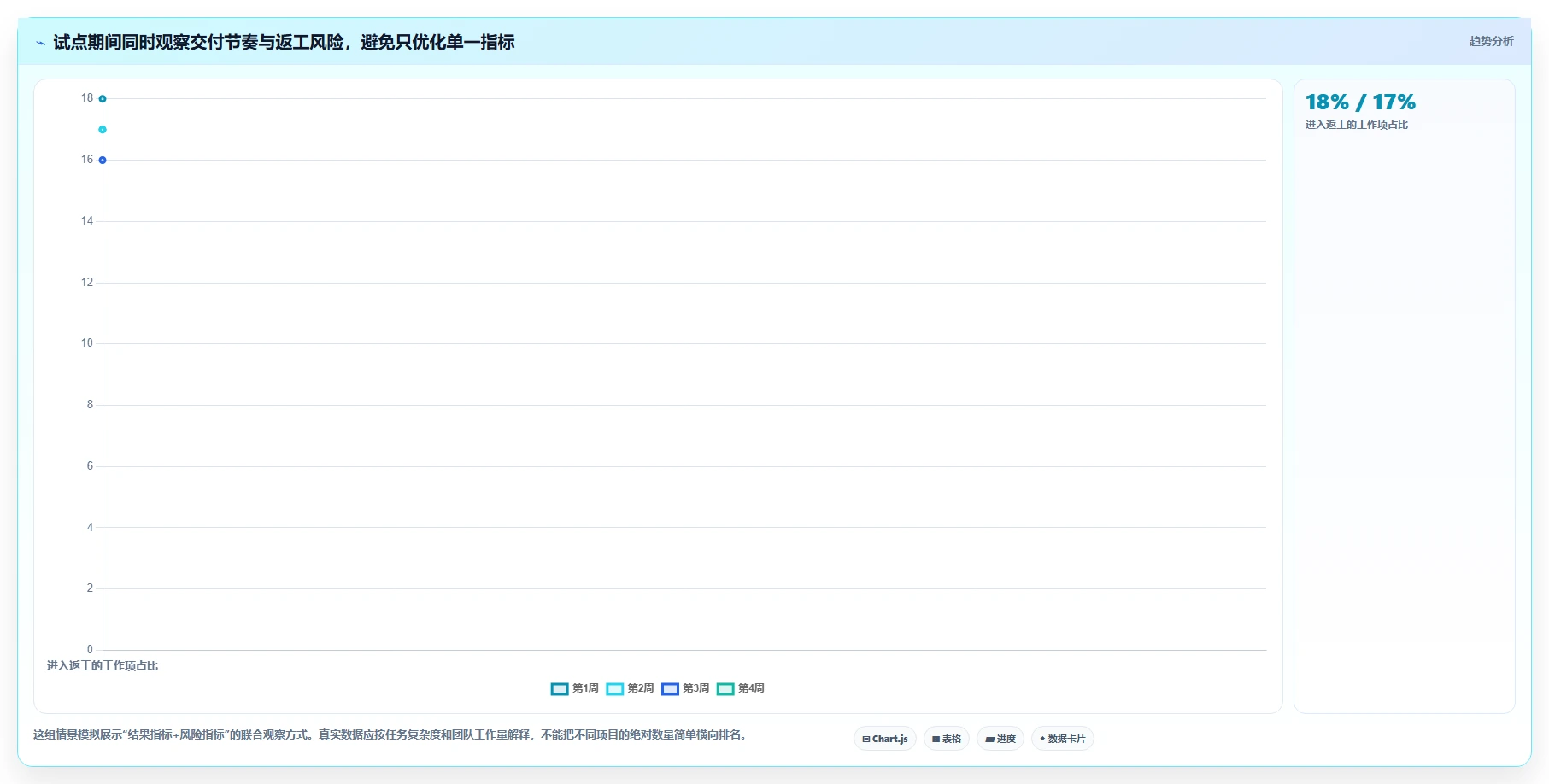
Task: Click the y-axis label 10
Action: click(x=87, y=343)
